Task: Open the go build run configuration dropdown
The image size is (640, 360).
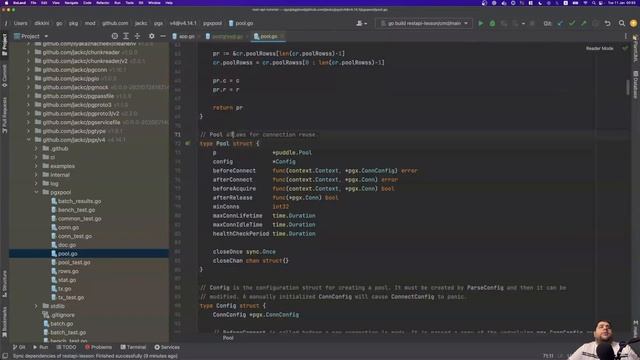Action: pyautogui.click(x=424, y=24)
